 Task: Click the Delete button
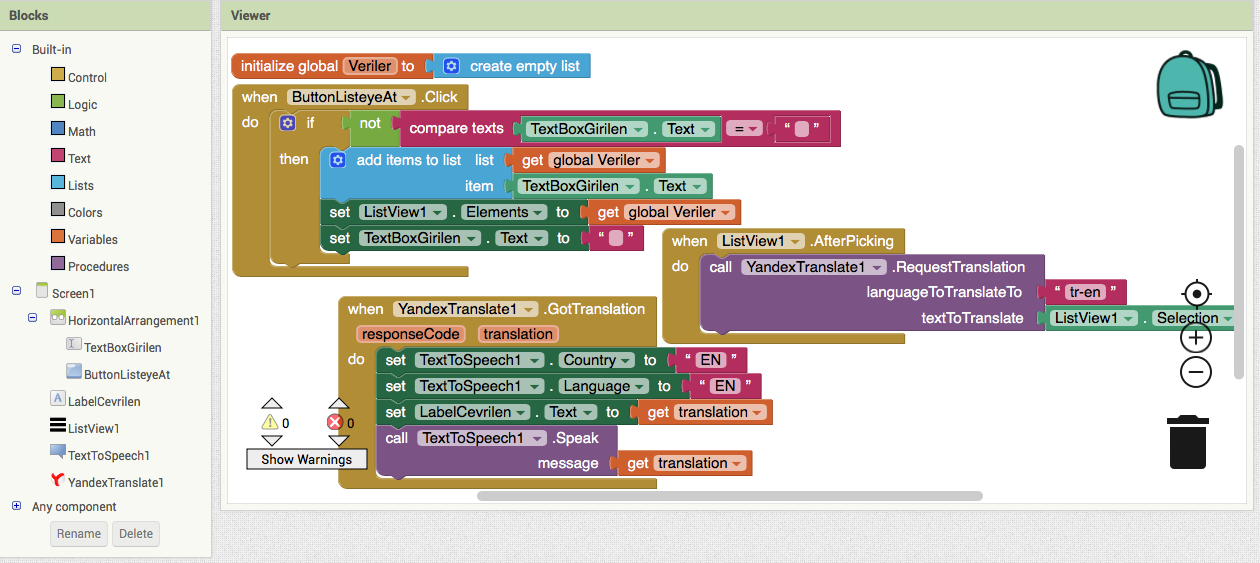tap(136, 534)
